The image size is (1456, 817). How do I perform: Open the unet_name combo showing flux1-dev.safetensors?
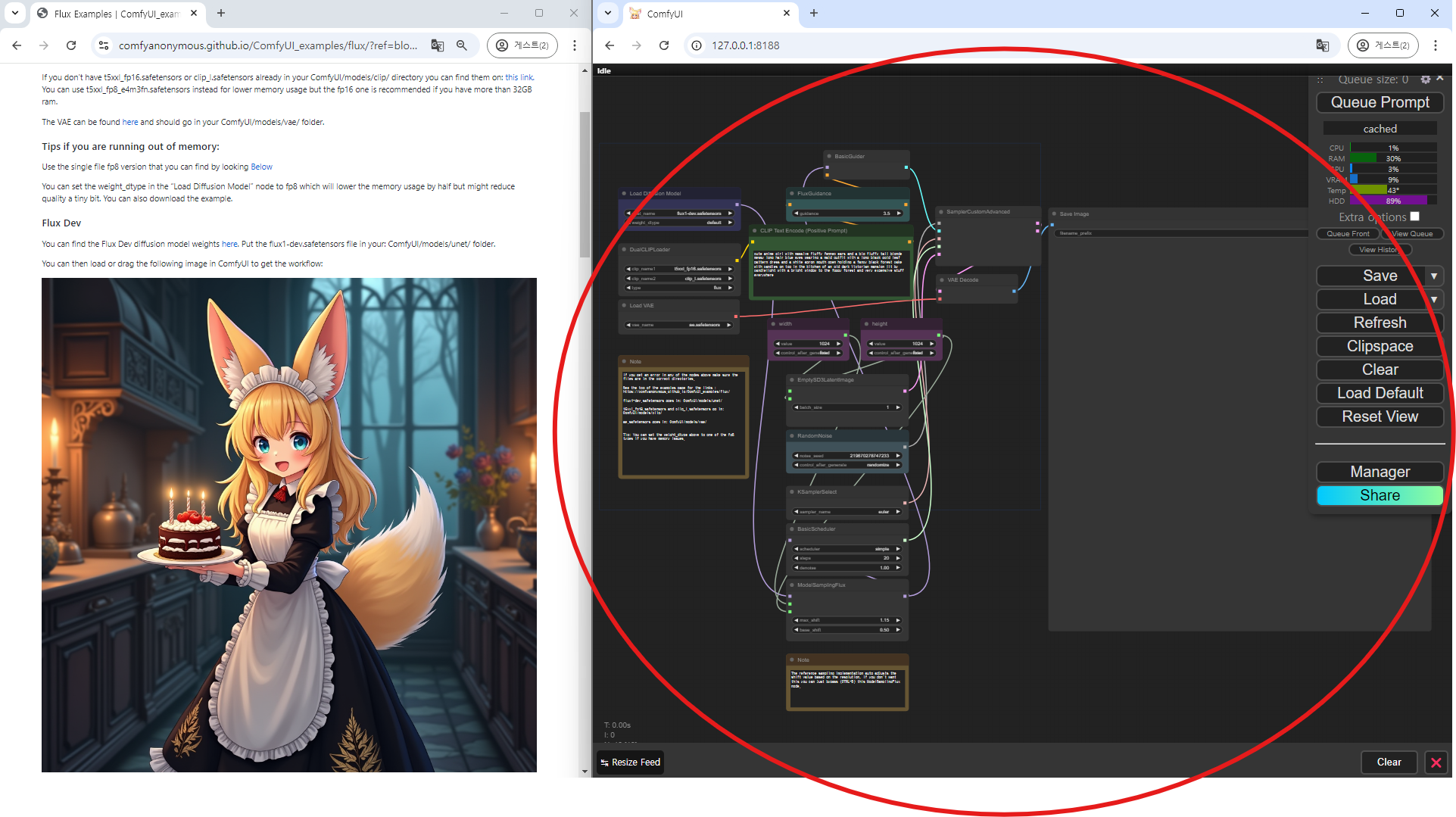pyautogui.click(x=679, y=214)
